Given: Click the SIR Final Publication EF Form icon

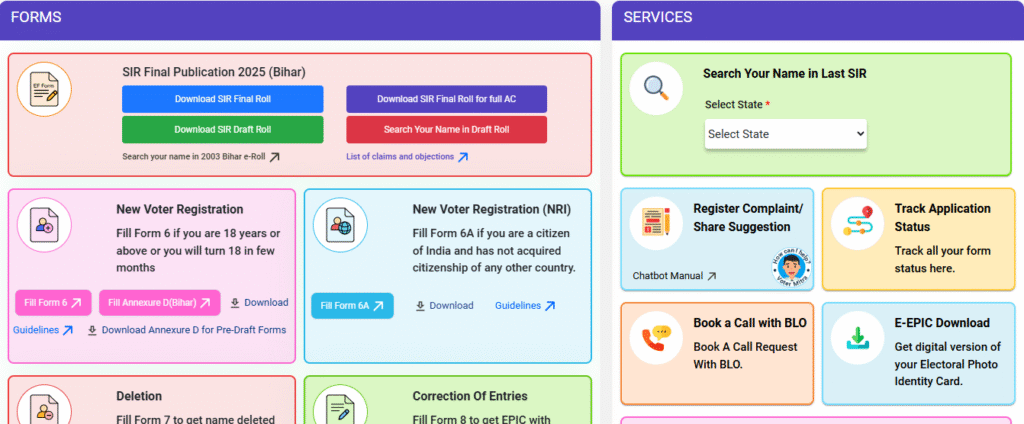Looking at the screenshot, I should [x=45, y=90].
